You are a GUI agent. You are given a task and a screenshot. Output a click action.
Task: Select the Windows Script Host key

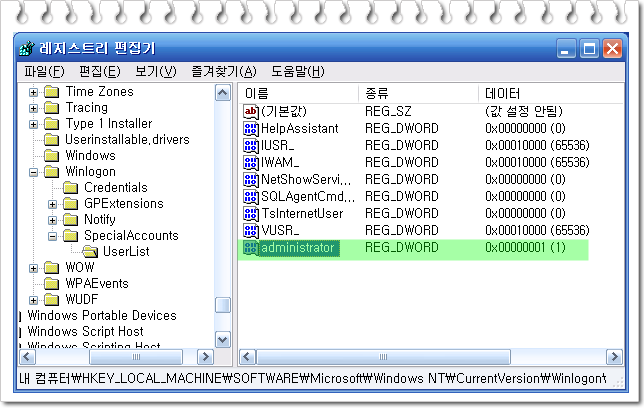pyautogui.click(x=85, y=332)
